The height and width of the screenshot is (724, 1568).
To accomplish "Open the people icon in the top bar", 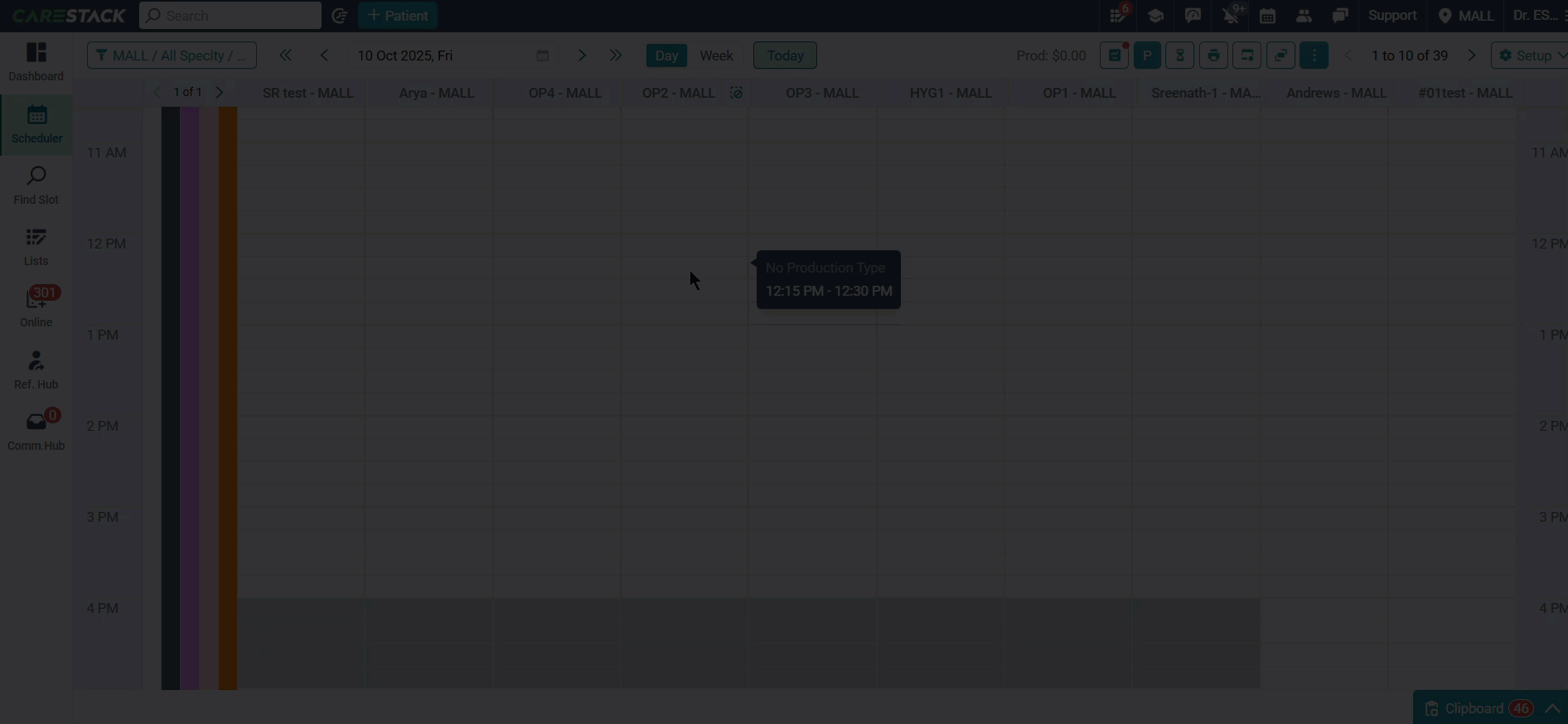I will point(1304,16).
